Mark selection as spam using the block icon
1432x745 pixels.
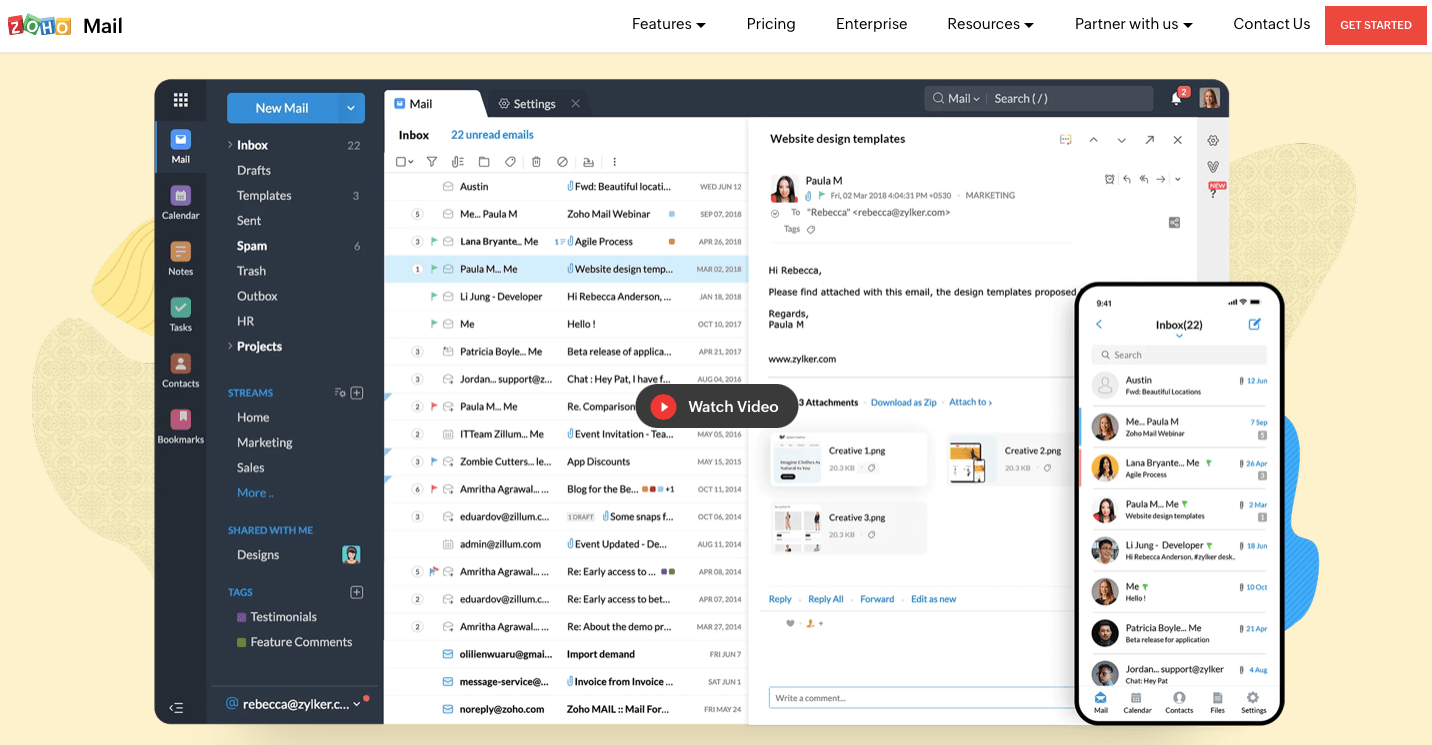(562, 161)
